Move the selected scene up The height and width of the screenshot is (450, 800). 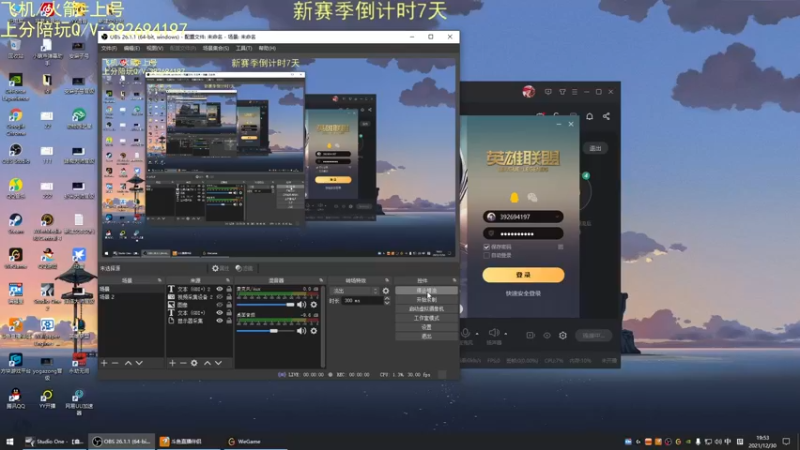coord(128,363)
